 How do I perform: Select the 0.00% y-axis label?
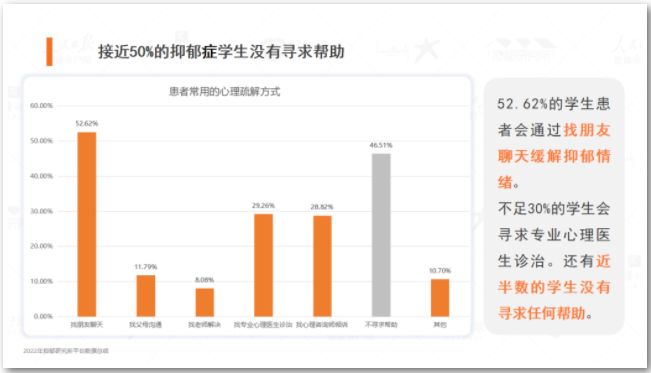[43, 317]
